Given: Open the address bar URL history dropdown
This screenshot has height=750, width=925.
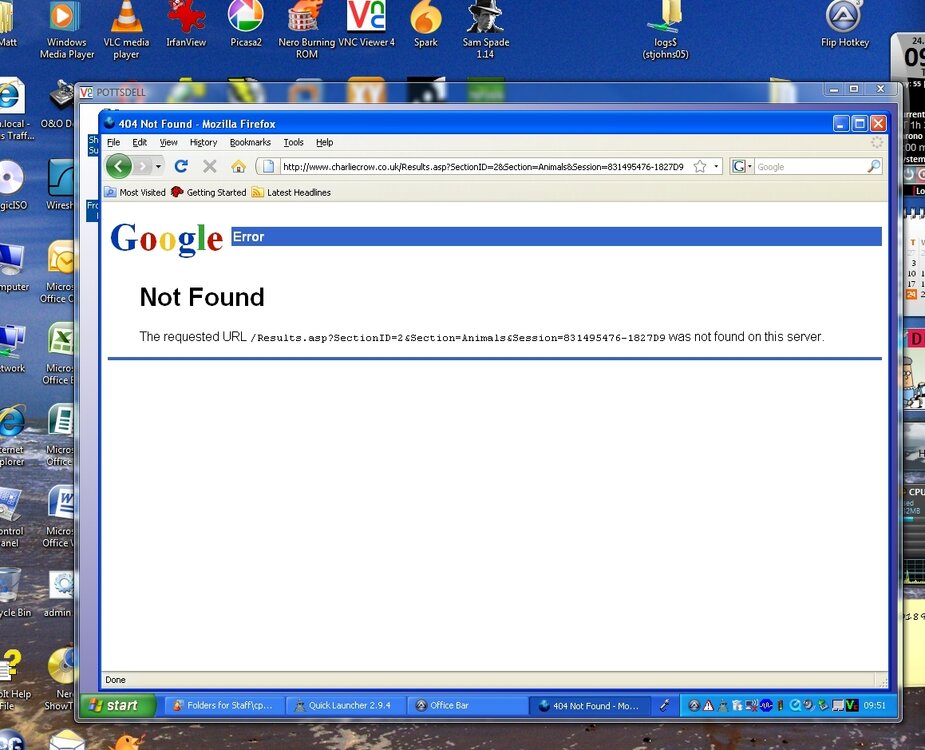Looking at the screenshot, I should click(x=716, y=166).
